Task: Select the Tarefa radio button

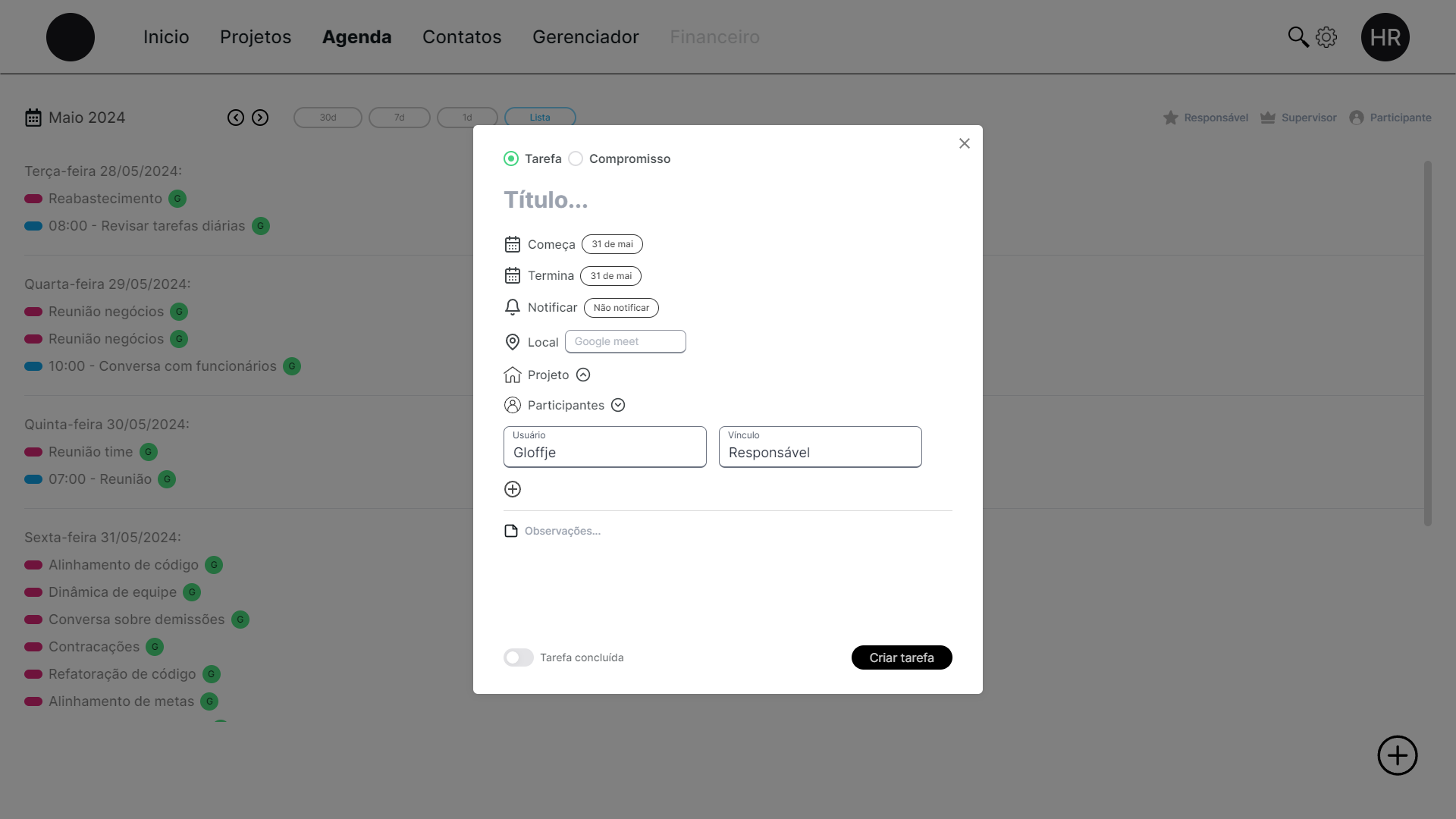Action: pyautogui.click(x=511, y=158)
